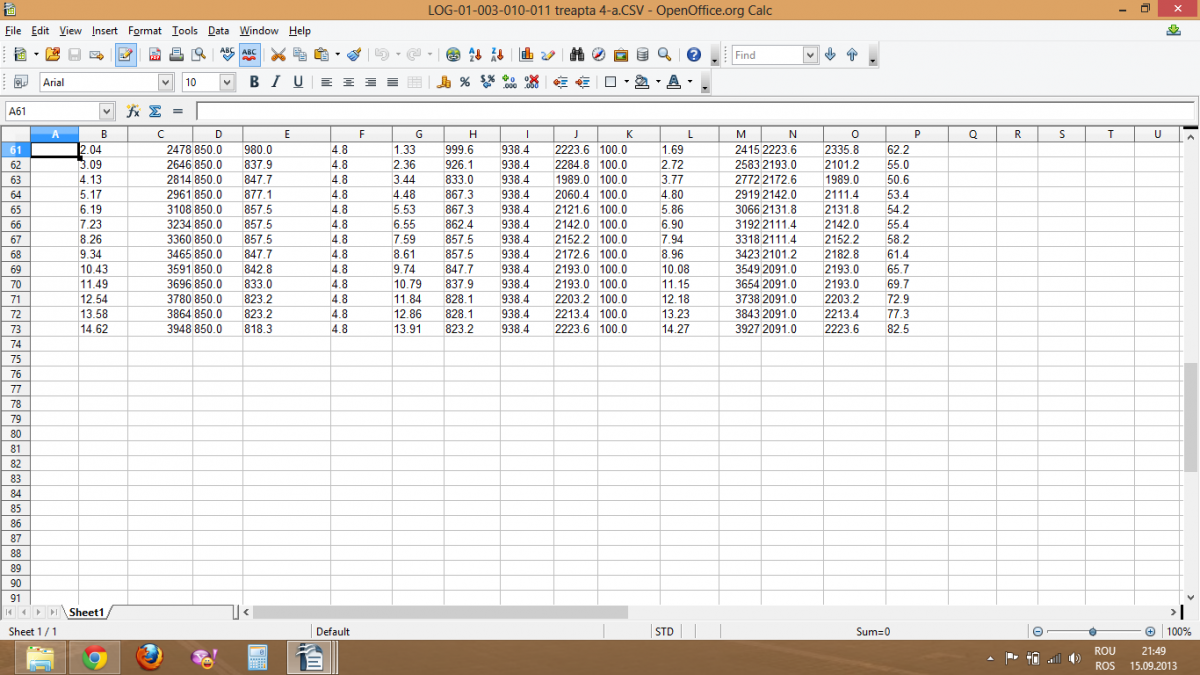Image resolution: width=1200 pixels, height=675 pixels.
Task: Toggle AutoSpellcheck on or off
Action: (x=249, y=55)
